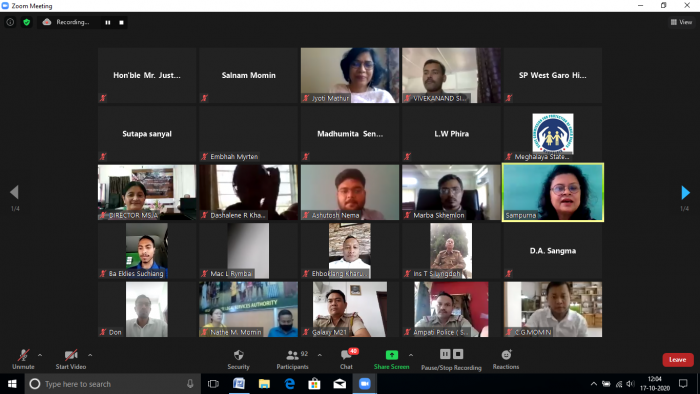
Task: Open the Reactions menu
Action: 506,359
